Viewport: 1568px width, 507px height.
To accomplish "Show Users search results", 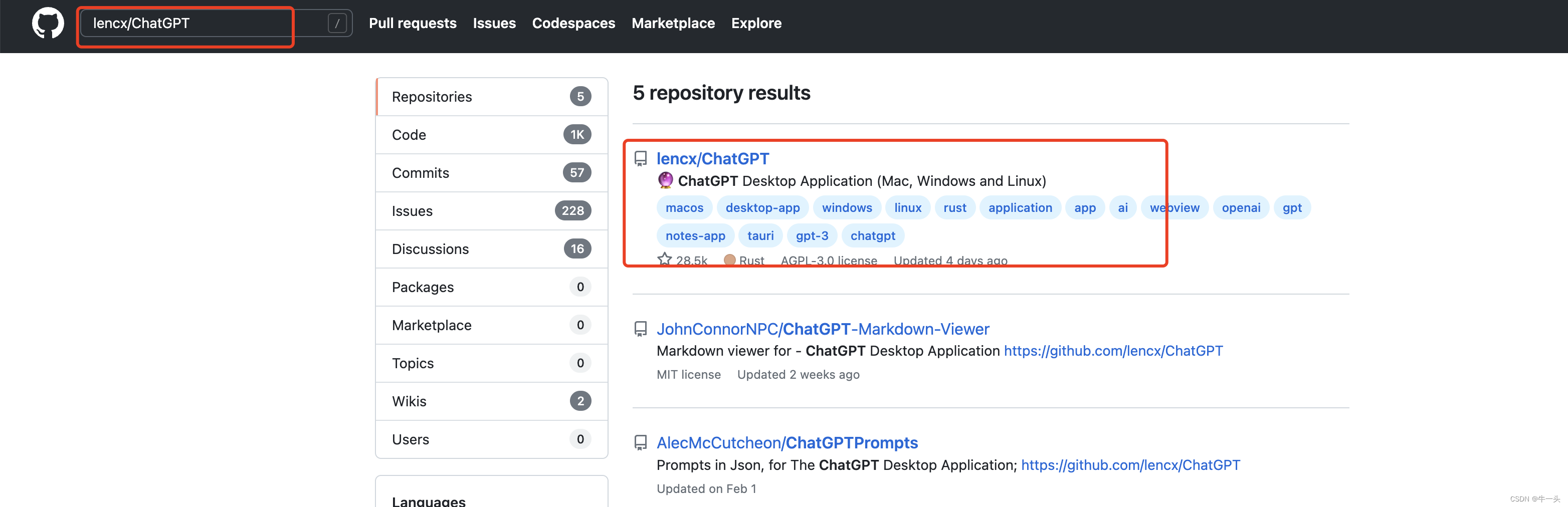I will pos(492,439).
